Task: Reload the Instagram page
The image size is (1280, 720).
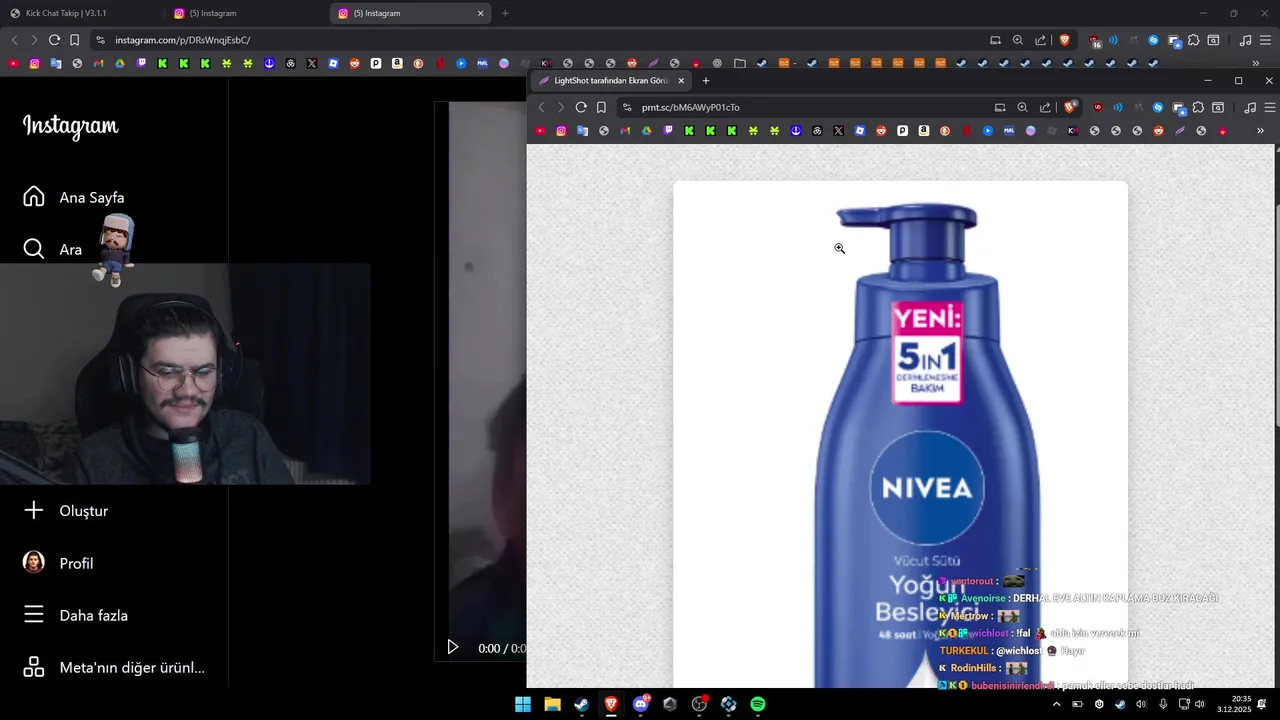Action: point(54,40)
